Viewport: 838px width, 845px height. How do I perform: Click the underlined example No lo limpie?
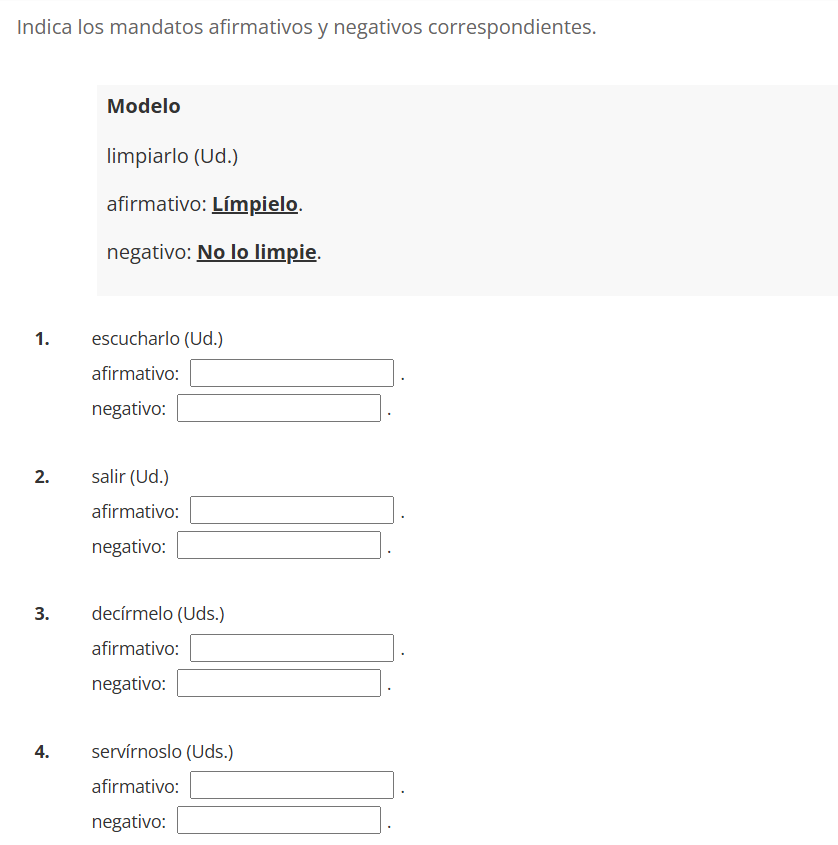pyautogui.click(x=256, y=251)
